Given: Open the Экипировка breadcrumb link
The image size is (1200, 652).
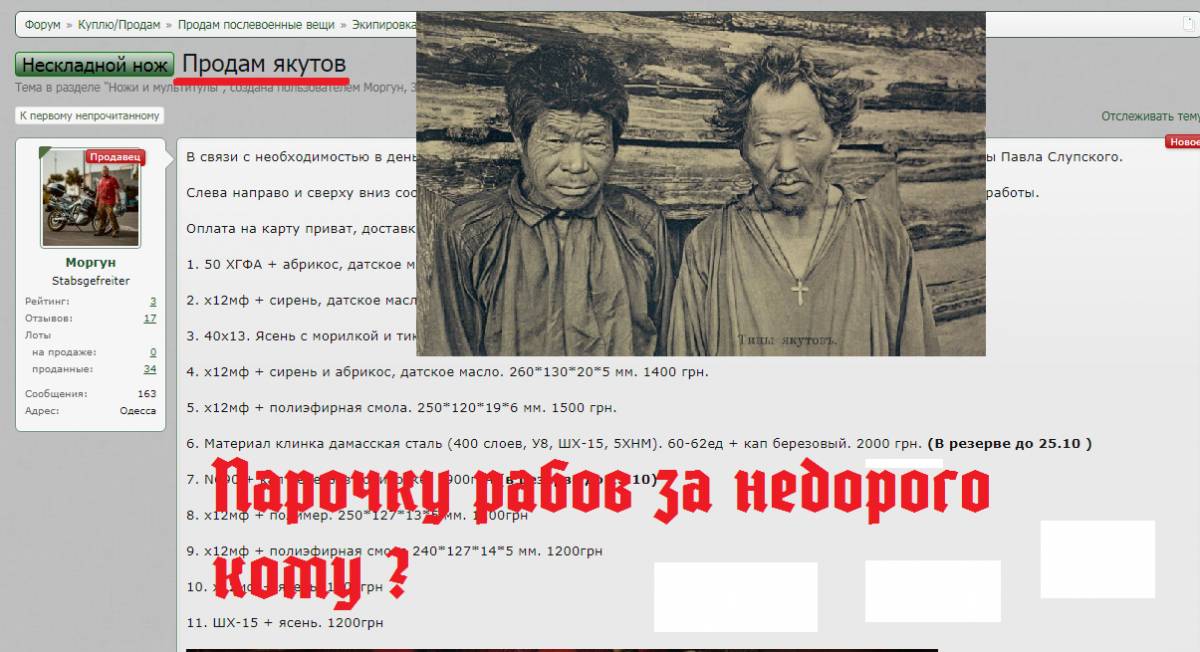Looking at the screenshot, I should [384, 24].
